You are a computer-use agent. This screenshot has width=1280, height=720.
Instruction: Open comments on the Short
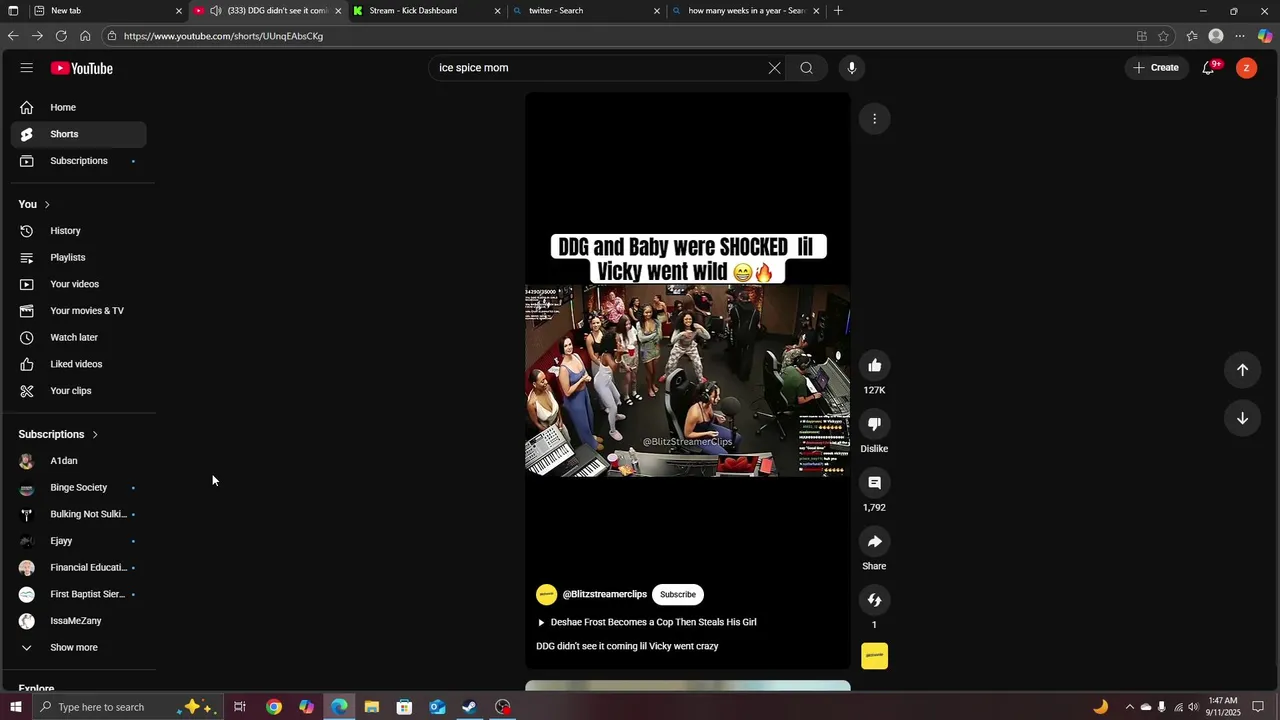tap(874, 483)
